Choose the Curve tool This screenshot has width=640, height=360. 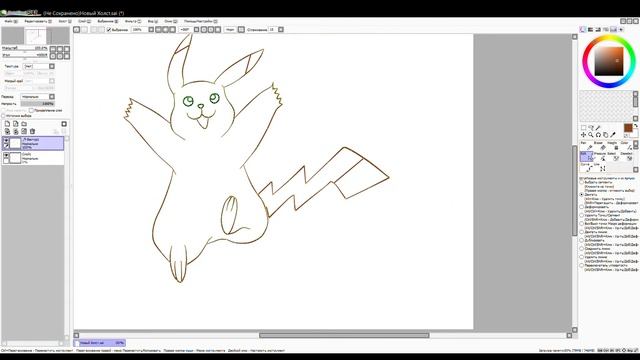pyautogui.click(x=586, y=167)
